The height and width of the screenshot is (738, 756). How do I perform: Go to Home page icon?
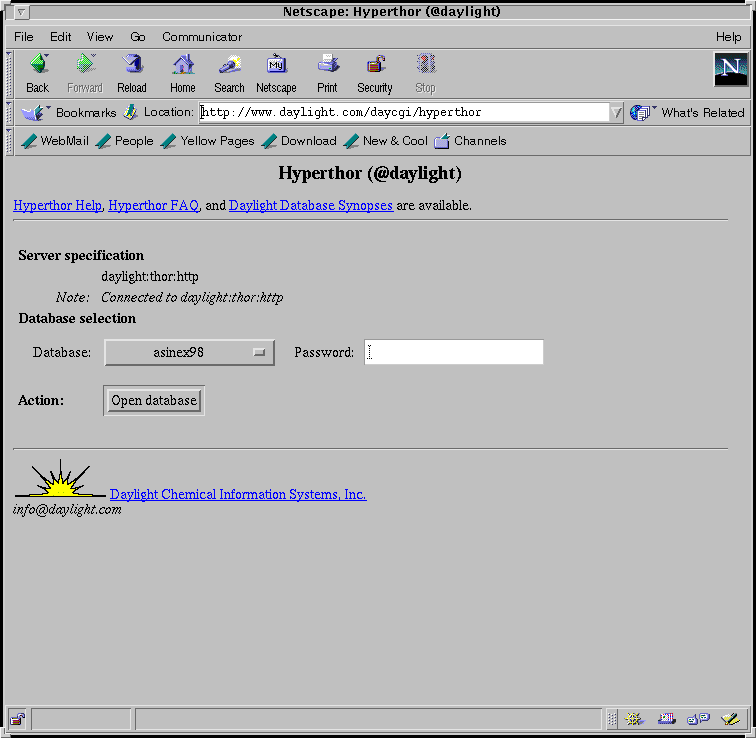click(183, 72)
